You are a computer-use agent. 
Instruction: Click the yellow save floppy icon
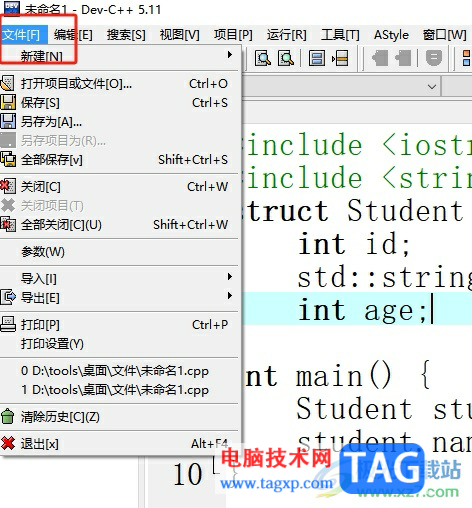[x=8, y=102]
